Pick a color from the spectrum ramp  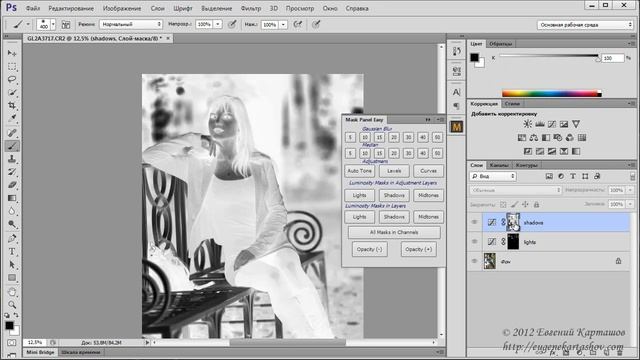coord(552,94)
